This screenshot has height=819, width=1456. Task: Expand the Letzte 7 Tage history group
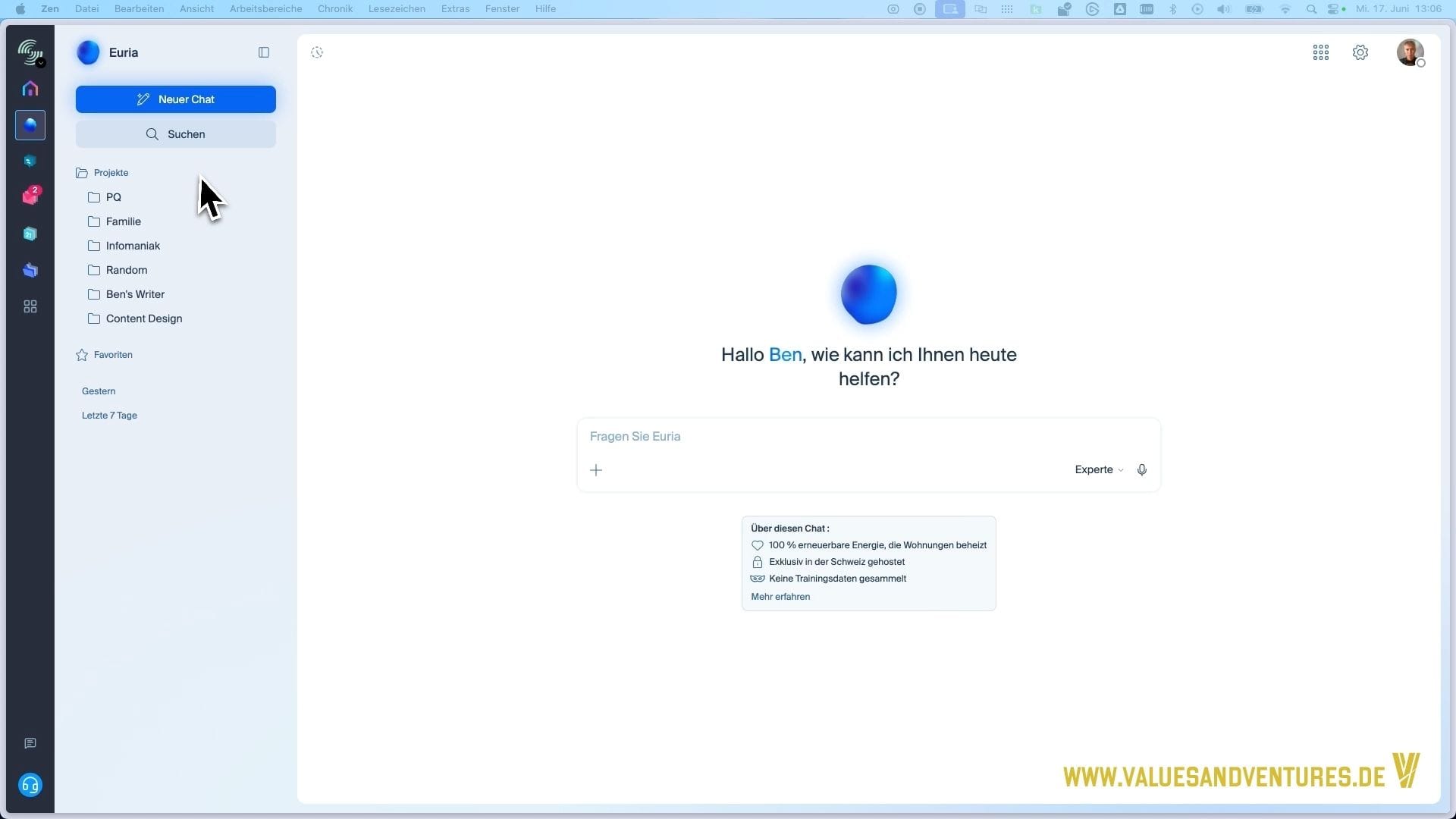click(109, 416)
